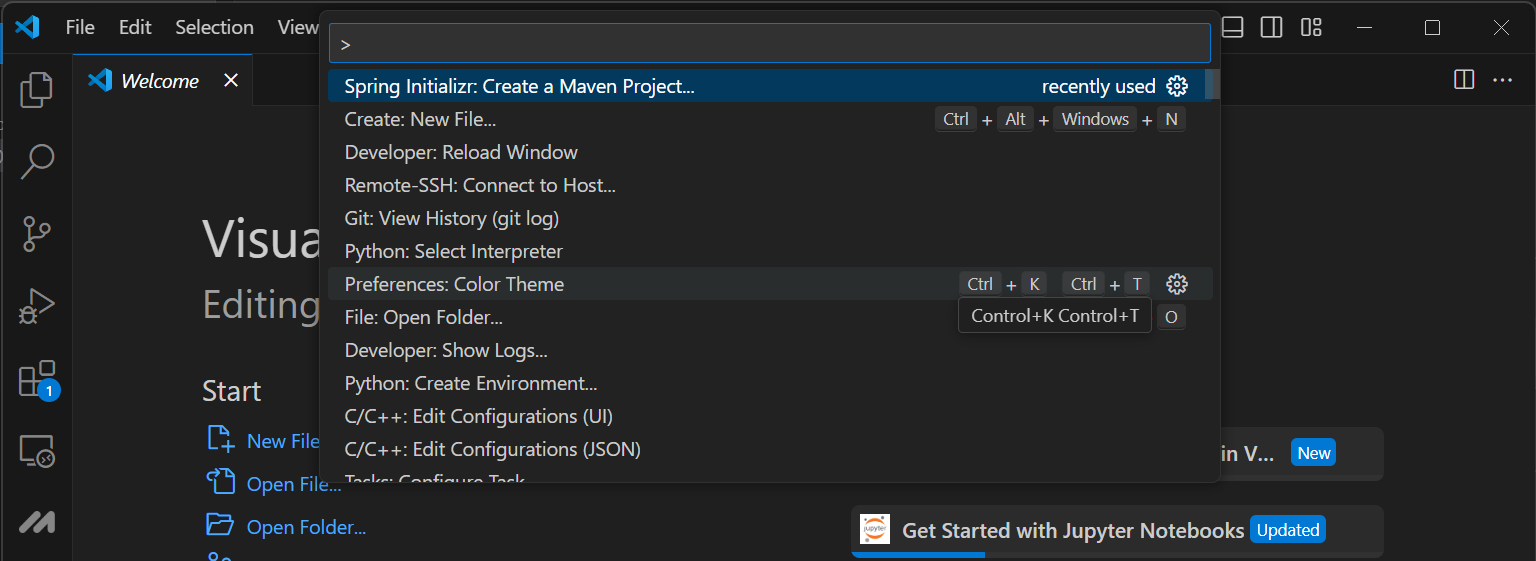The height and width of the screenshot is (561, 1536).
Task: Open the Search view in activity bar
Action: [36, 161]
